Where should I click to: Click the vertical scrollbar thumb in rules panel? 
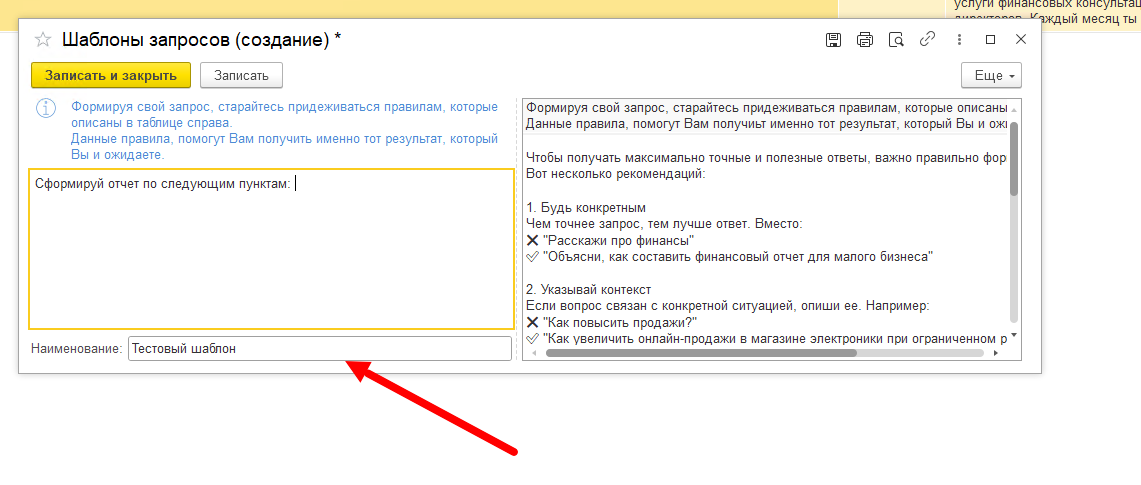pyautogui.click(x=1014, y=158)
